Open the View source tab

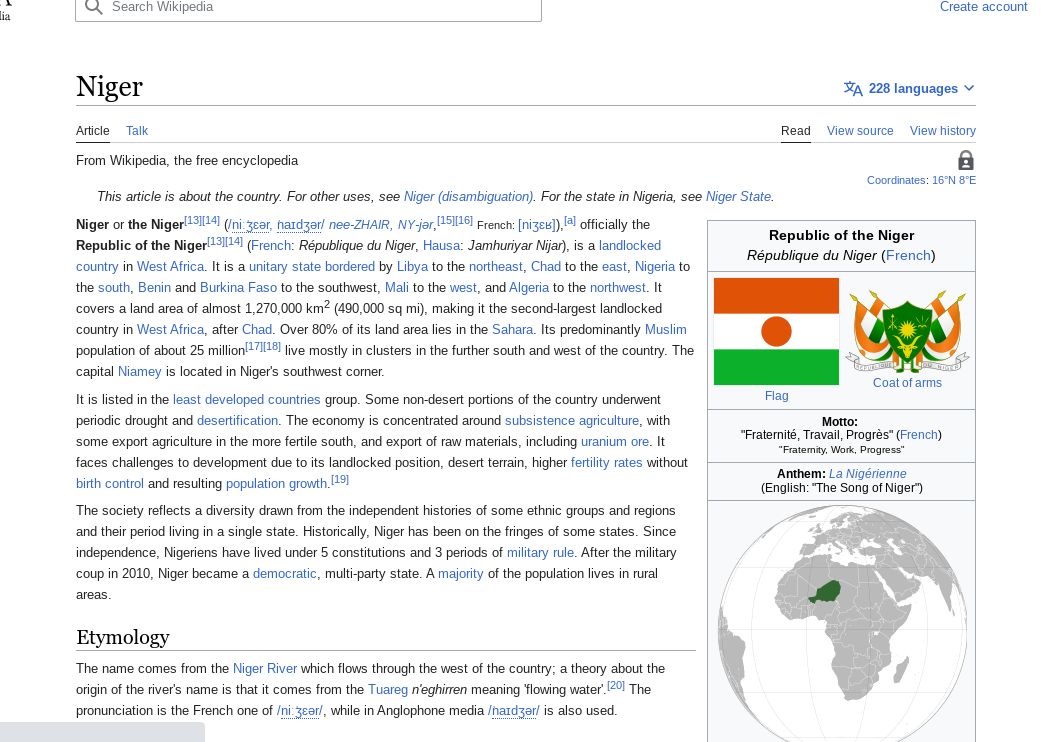tap(860, 131)
